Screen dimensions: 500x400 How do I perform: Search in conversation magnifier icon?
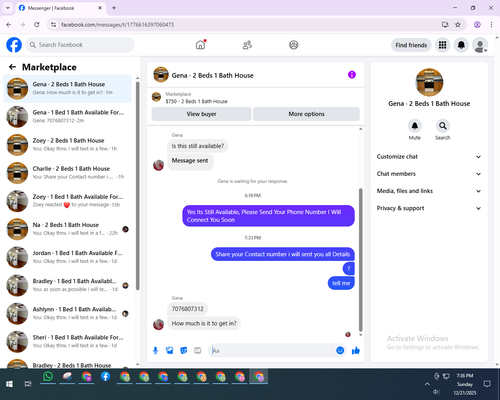tap(443, 126)
